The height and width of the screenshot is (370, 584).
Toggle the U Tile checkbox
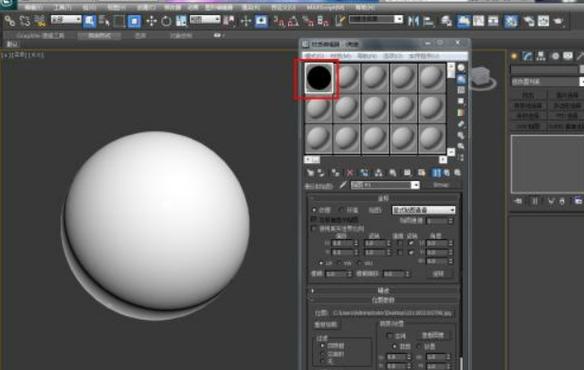pyautogui.click(x=411, y=243)
